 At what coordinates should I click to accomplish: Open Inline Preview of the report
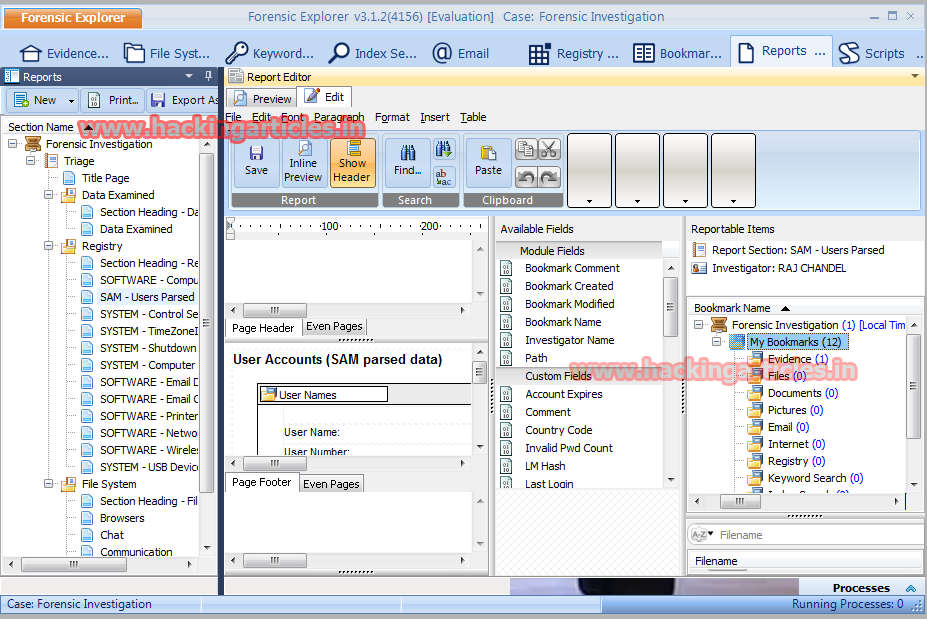303,162
